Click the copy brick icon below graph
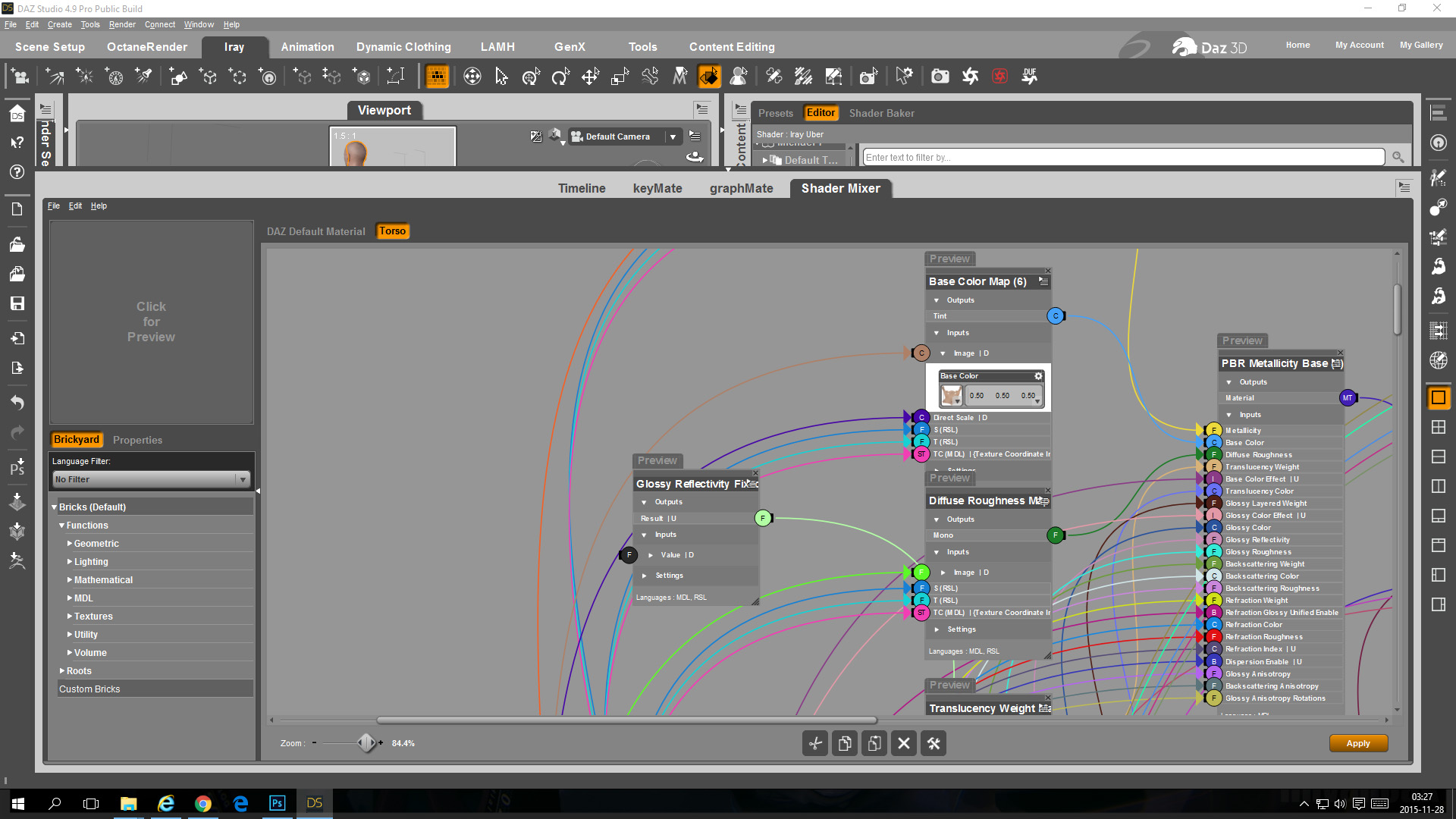 [x=845, y=743]
